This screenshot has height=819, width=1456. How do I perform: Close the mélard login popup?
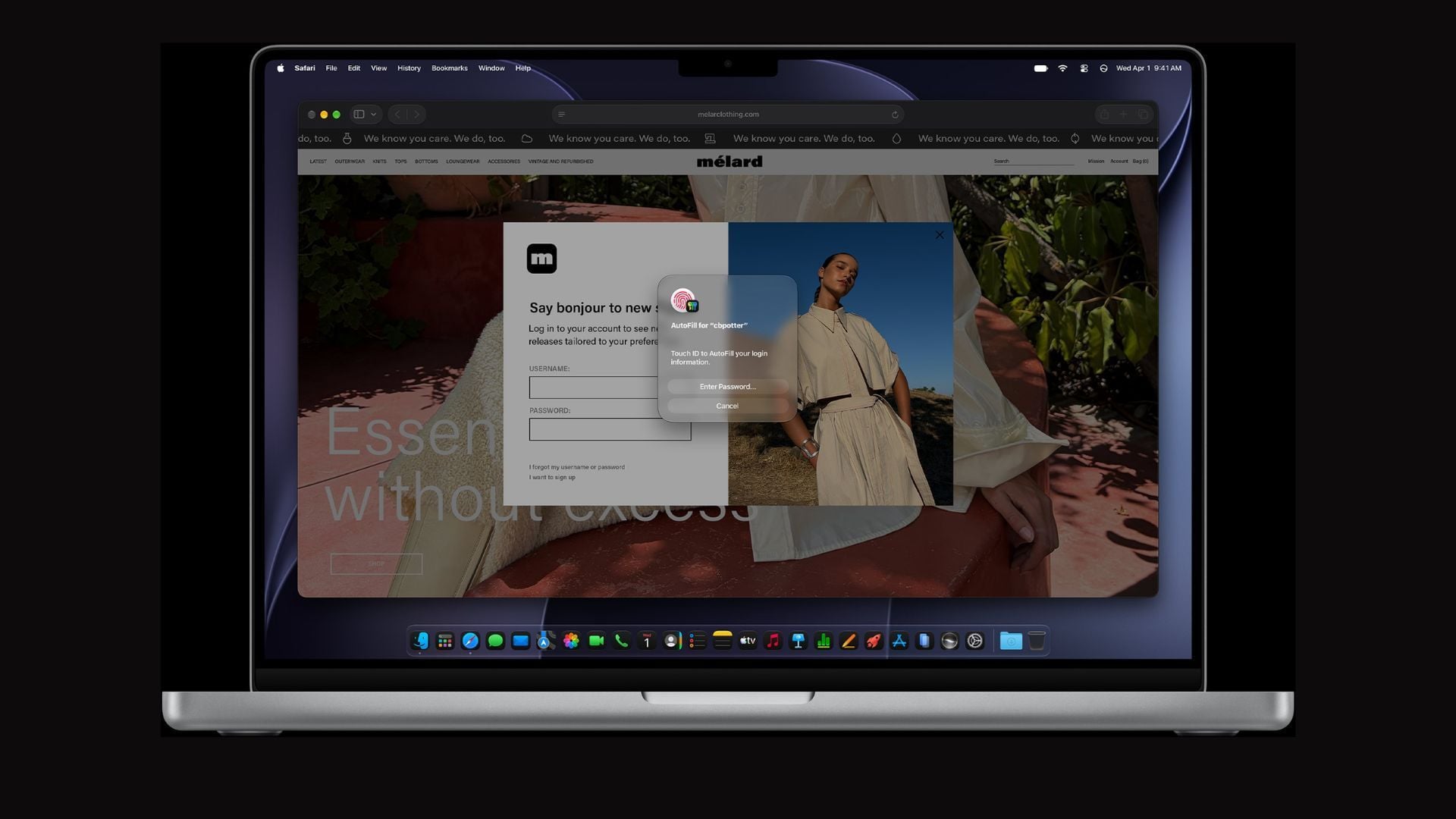click(940, 235)
